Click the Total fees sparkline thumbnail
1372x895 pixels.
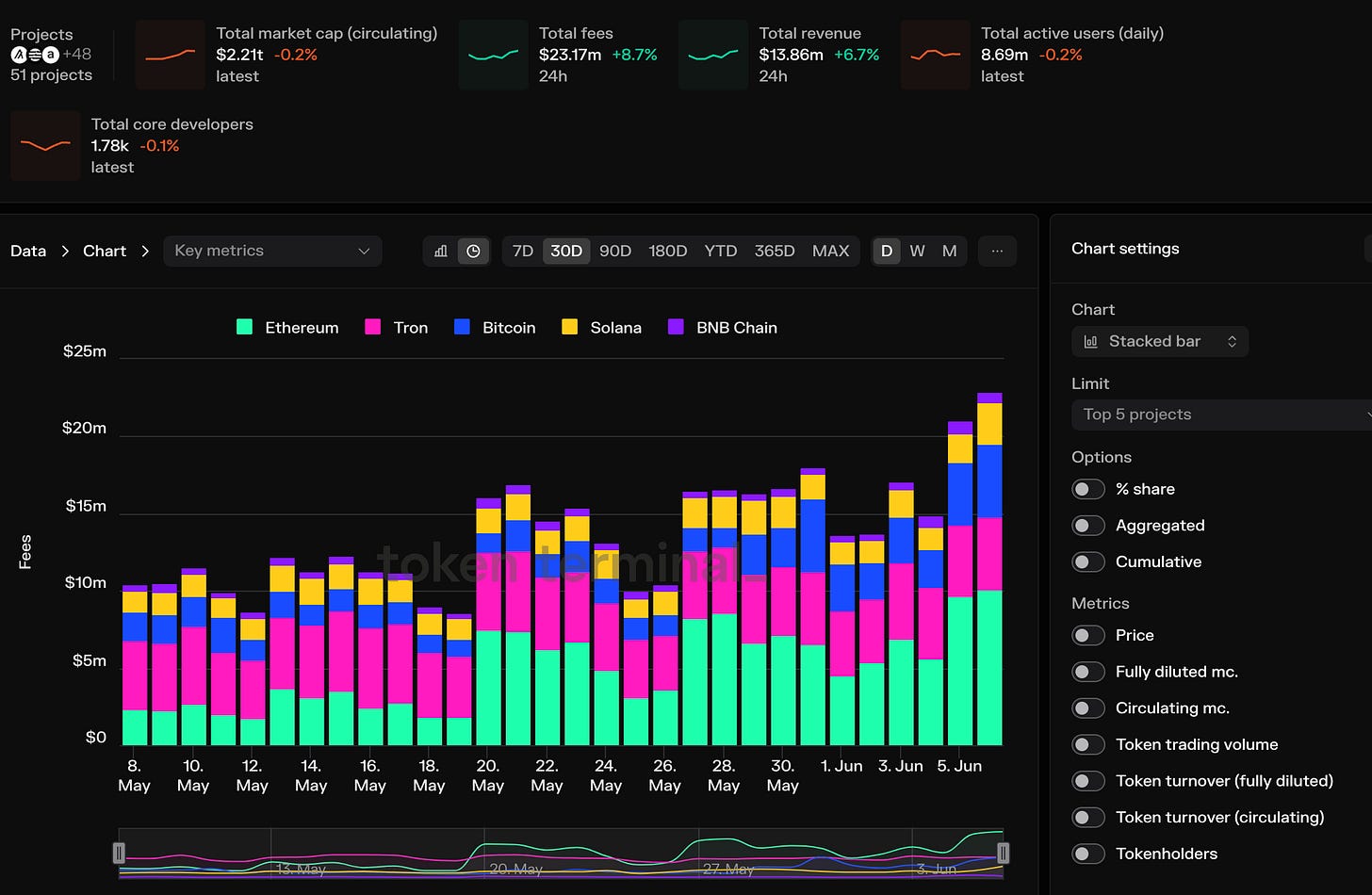(x=493, y=55)
